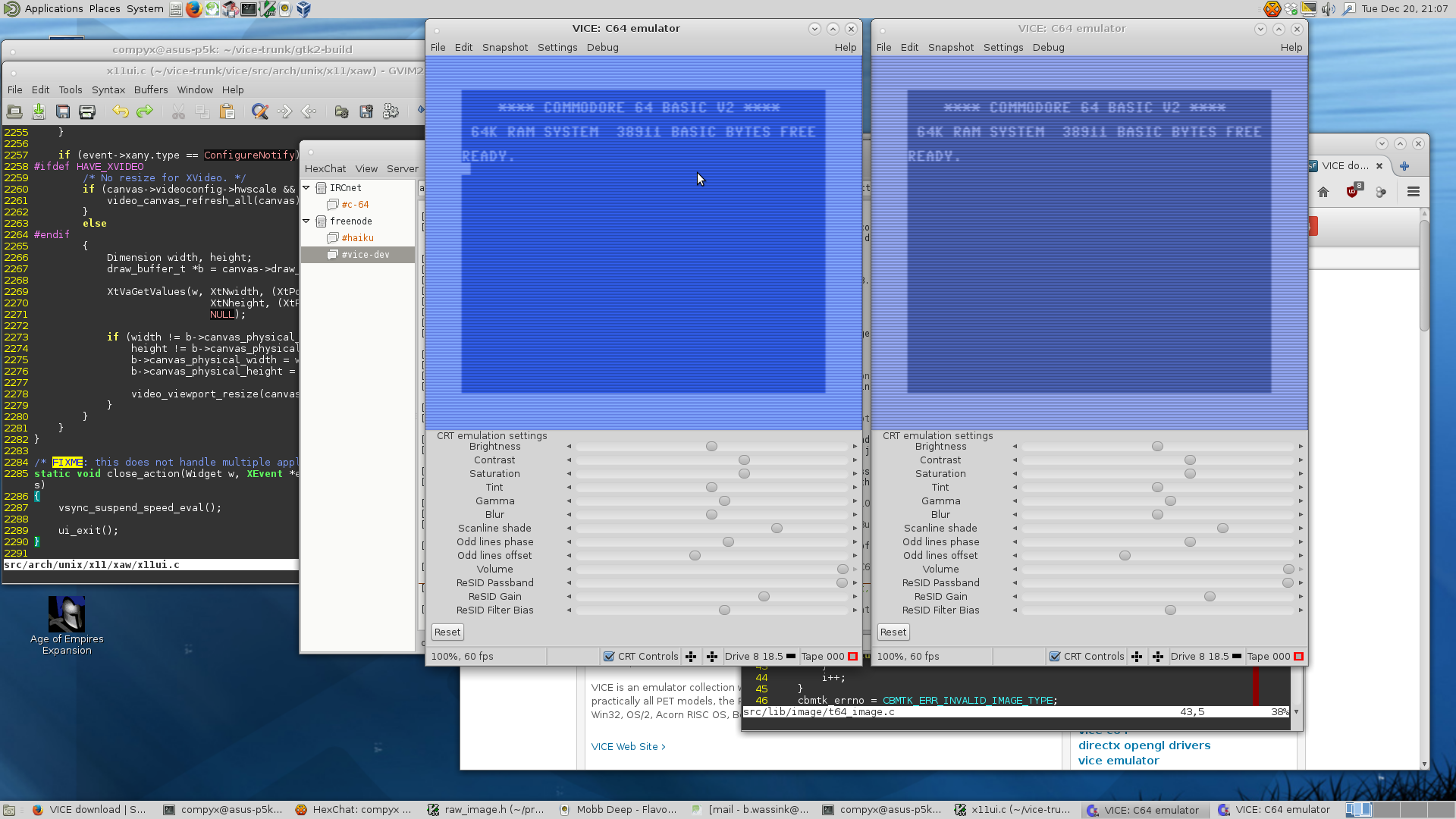Switch to HexChat in the taskbar
Screen dimensions: 1456x819
[x=354, y=810]
